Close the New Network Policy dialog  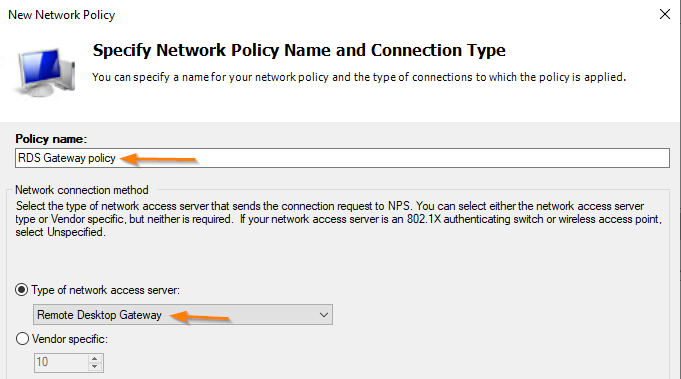coord(664,14)
